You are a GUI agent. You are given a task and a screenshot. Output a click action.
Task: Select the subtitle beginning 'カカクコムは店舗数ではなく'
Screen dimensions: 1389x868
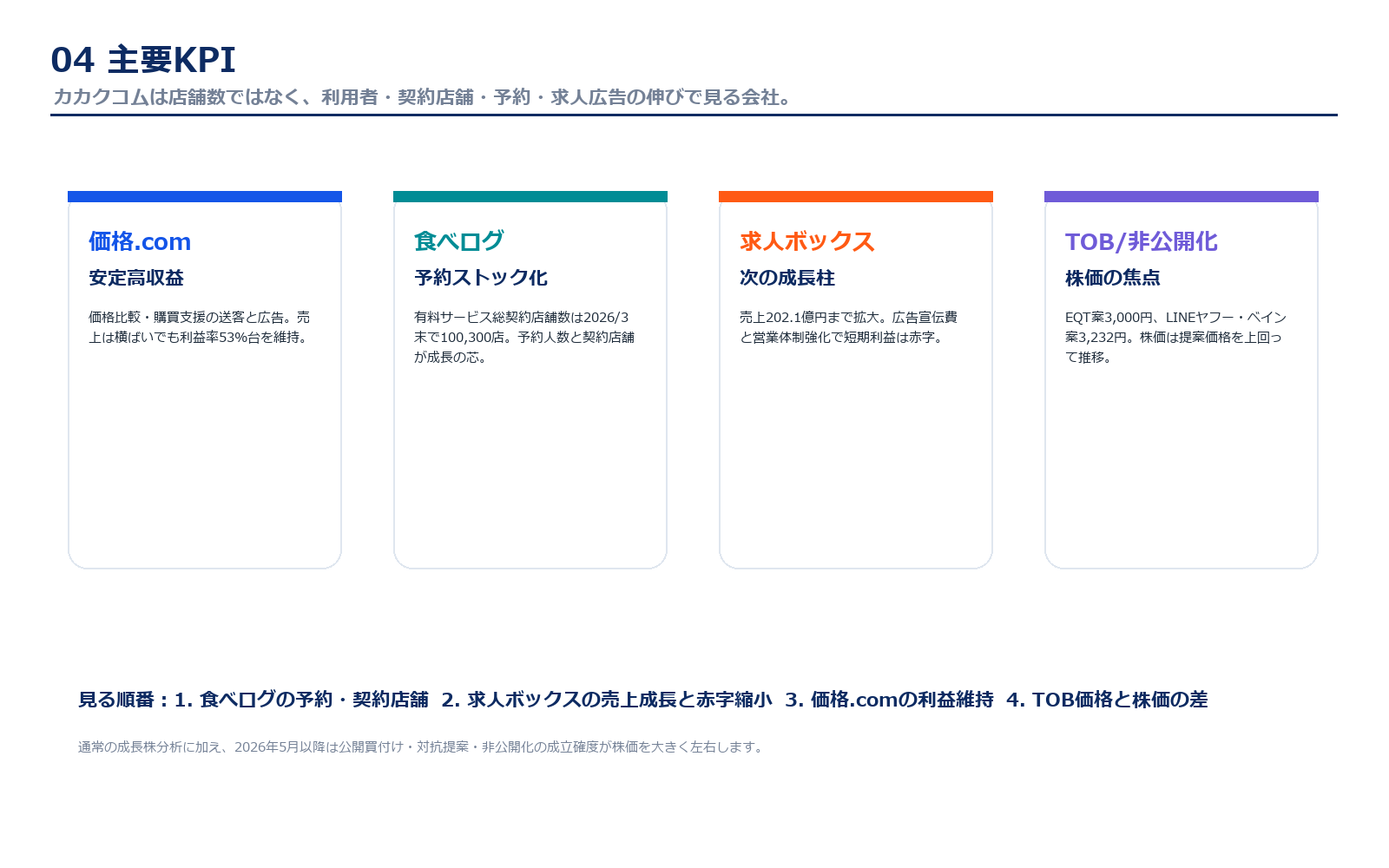(425, 97)
